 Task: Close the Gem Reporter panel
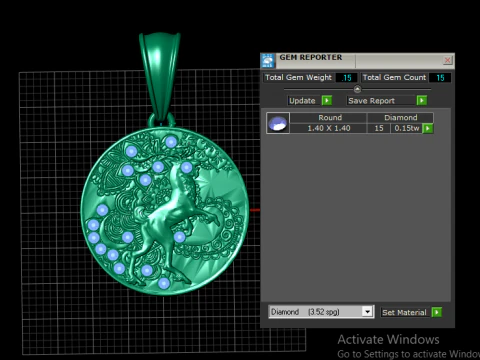coord(447,60)
